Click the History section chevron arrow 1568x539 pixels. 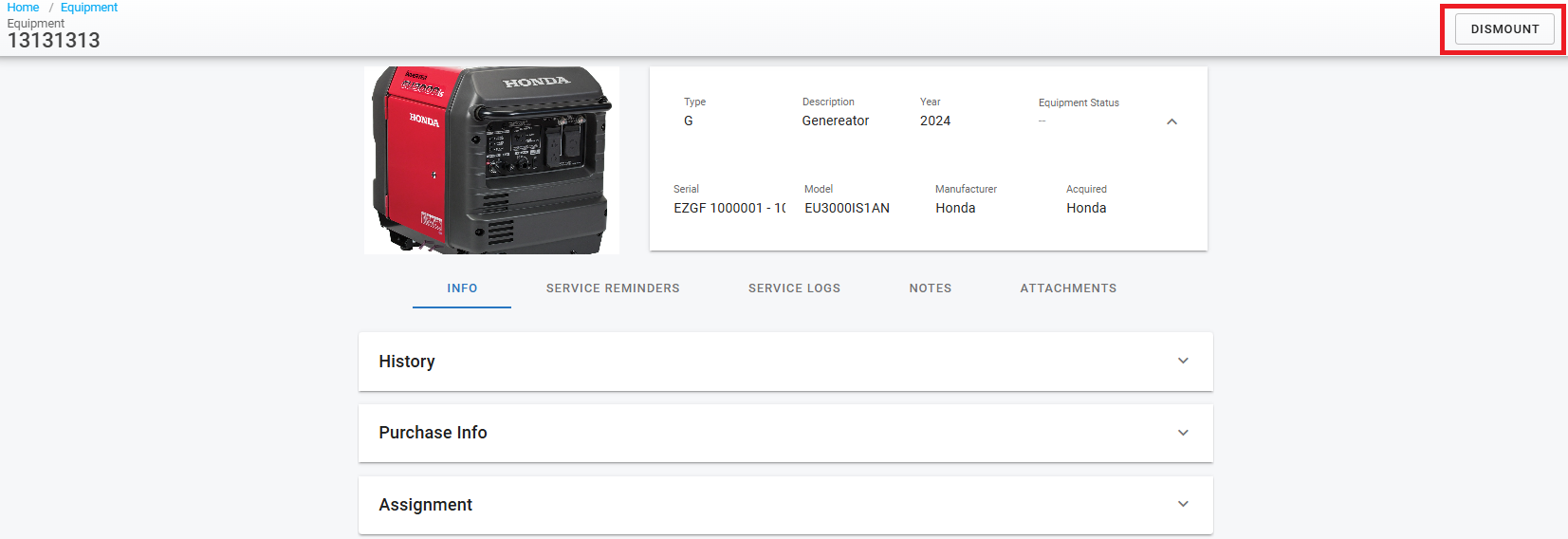(1183, 361)
